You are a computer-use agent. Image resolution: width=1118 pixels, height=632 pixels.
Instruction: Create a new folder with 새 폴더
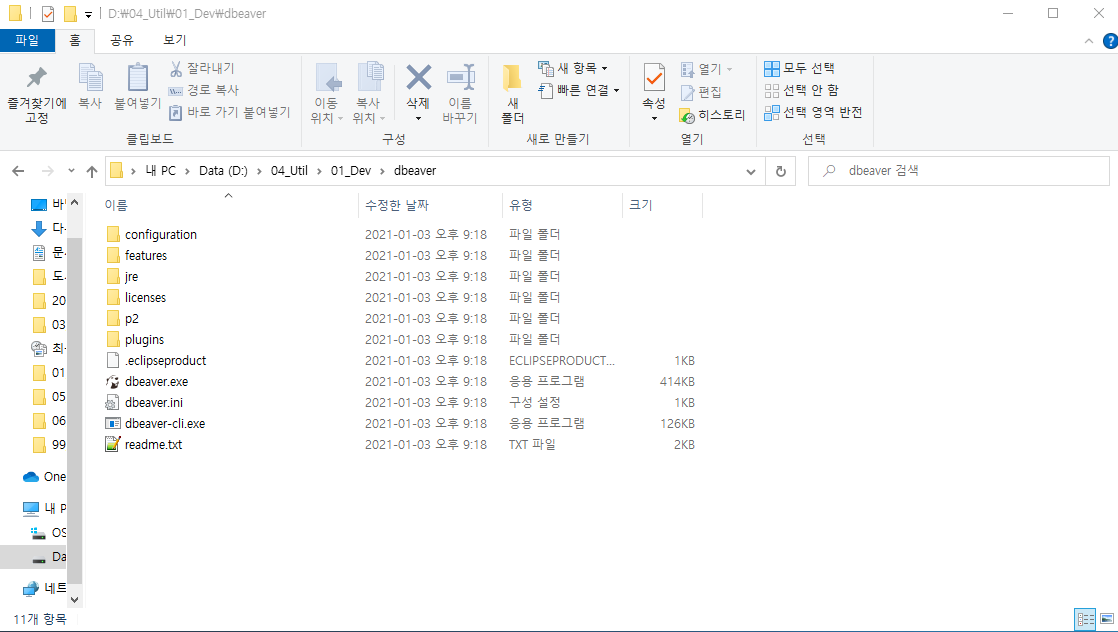512,93
